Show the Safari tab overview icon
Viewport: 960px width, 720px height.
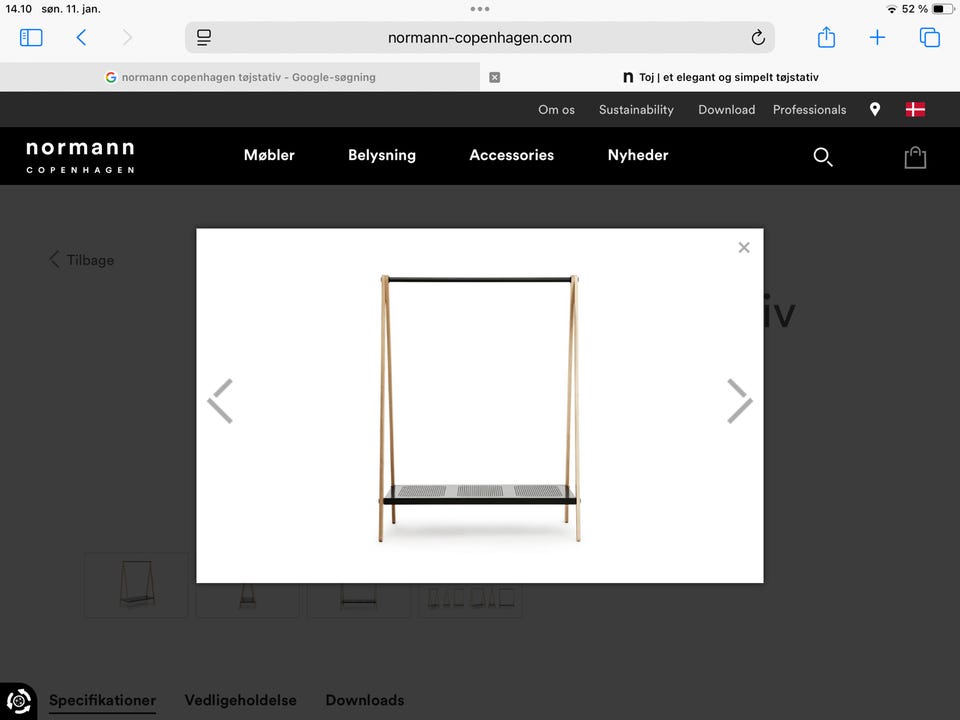[x=929, y=37]
